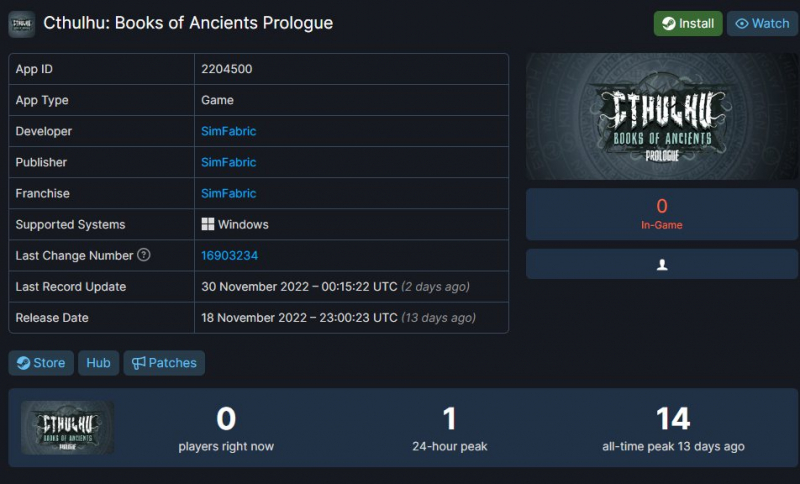Click the help icon next to Last Change Number
Image resolution: width=800 pixels, height=484 pixels.
pyautogui.click(x=144, y=255)
